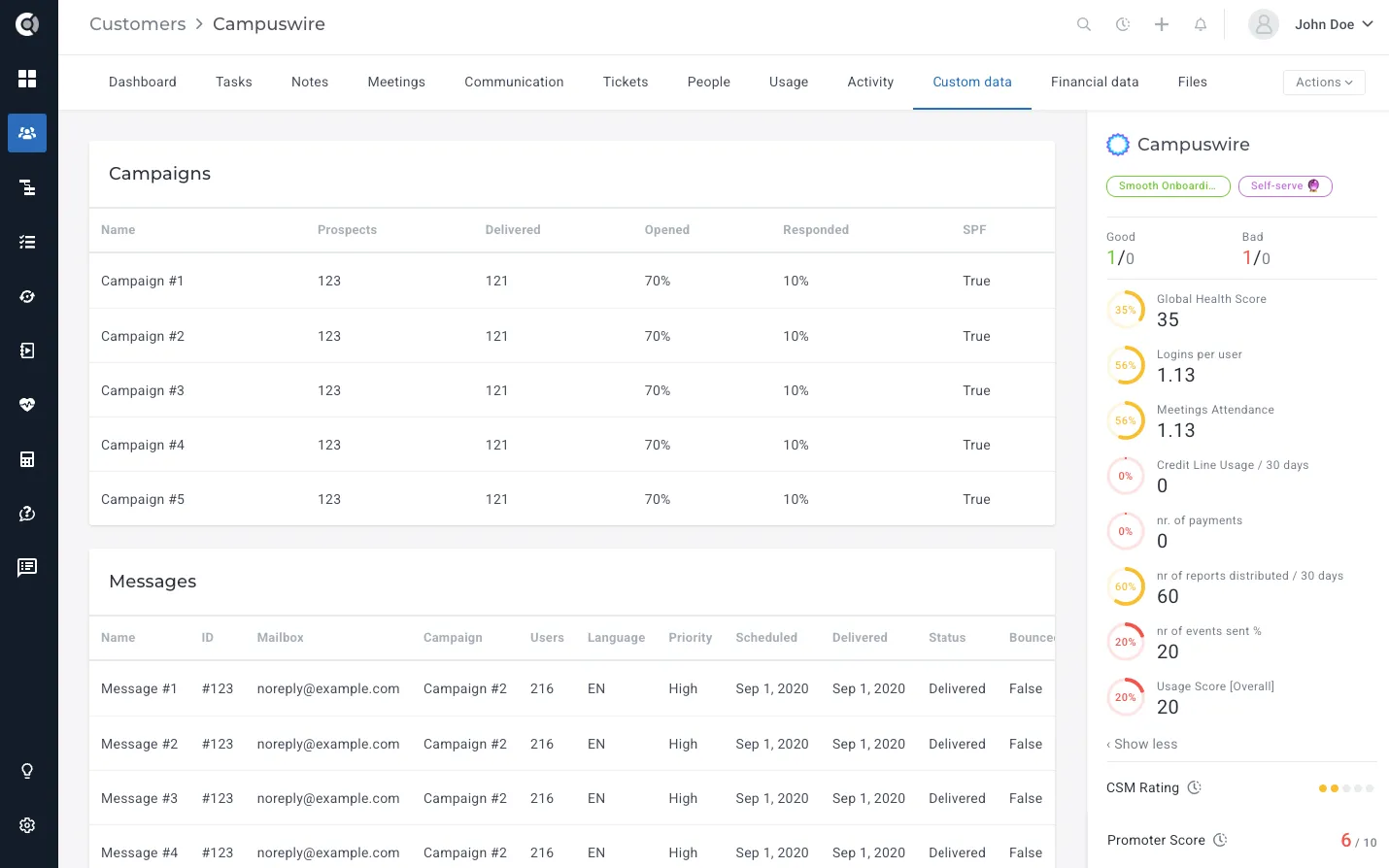Image resolution: width=1389 pixels, height=868 pixels.
Task: Open the dashboard grid sidebar icon
Action: pyautogui.click(x=27, y=79)
